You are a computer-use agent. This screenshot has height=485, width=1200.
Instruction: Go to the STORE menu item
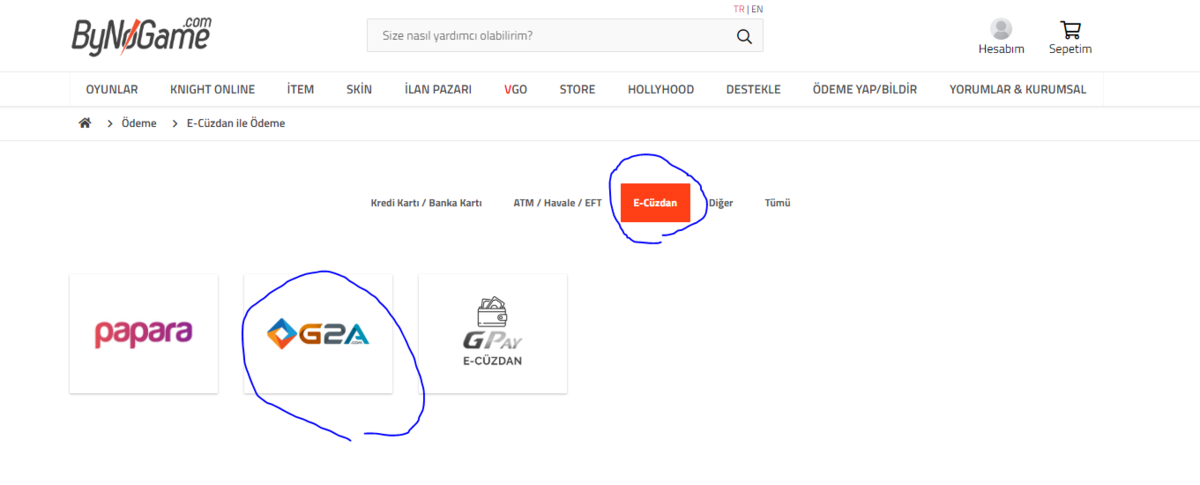pos(577,89)
